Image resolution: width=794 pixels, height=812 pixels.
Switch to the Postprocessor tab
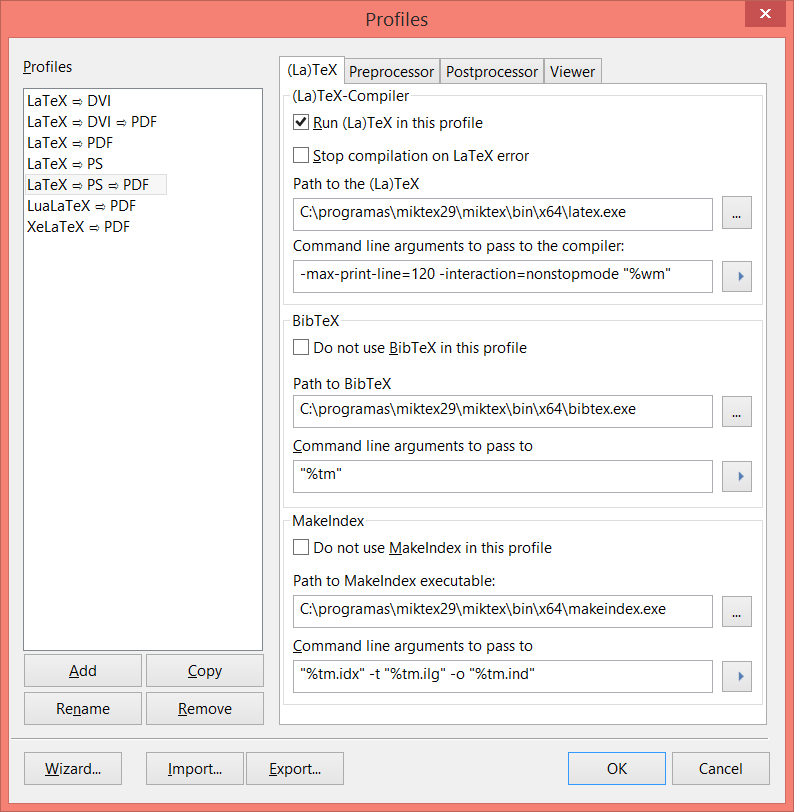(x=491, y=71)
